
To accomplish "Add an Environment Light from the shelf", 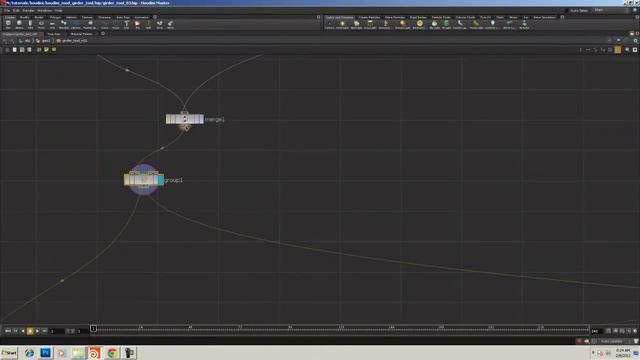I will [x=419, y=24].
